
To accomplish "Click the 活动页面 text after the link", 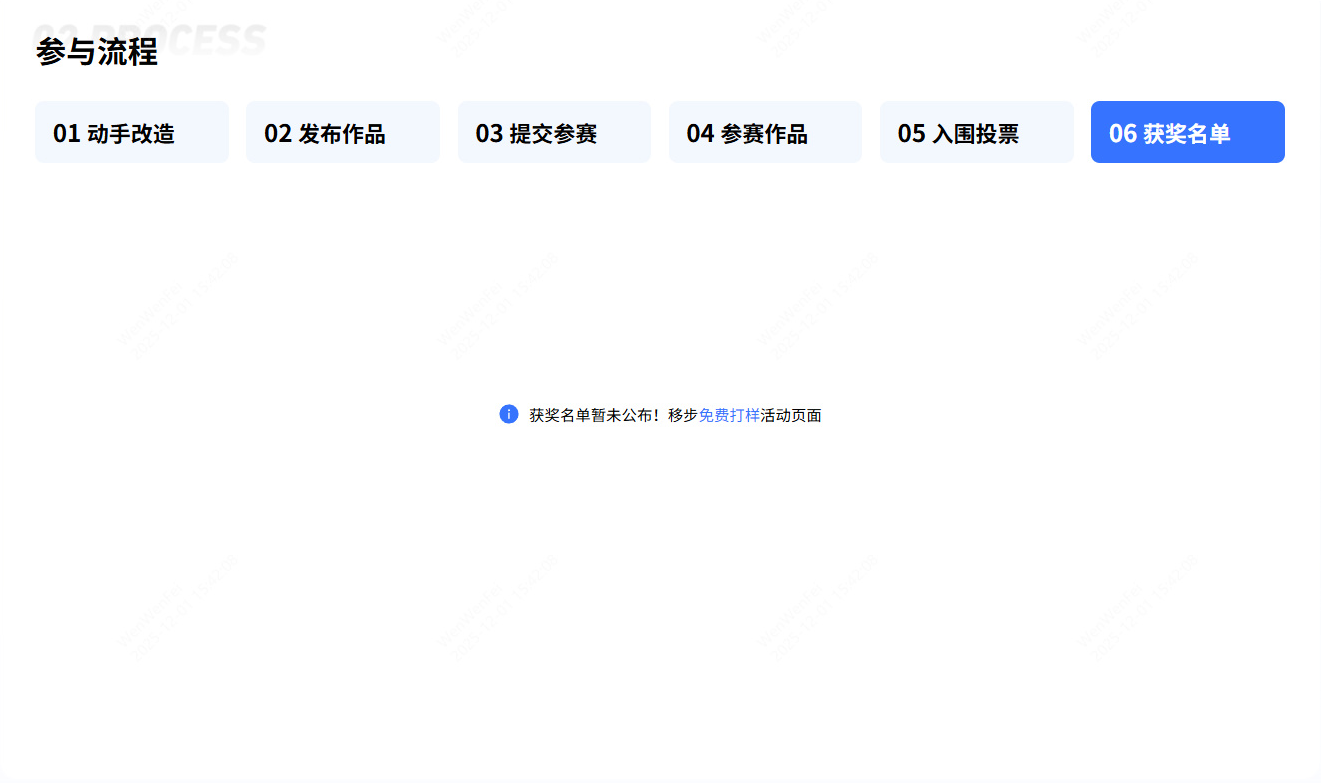I will coord(791,415).
